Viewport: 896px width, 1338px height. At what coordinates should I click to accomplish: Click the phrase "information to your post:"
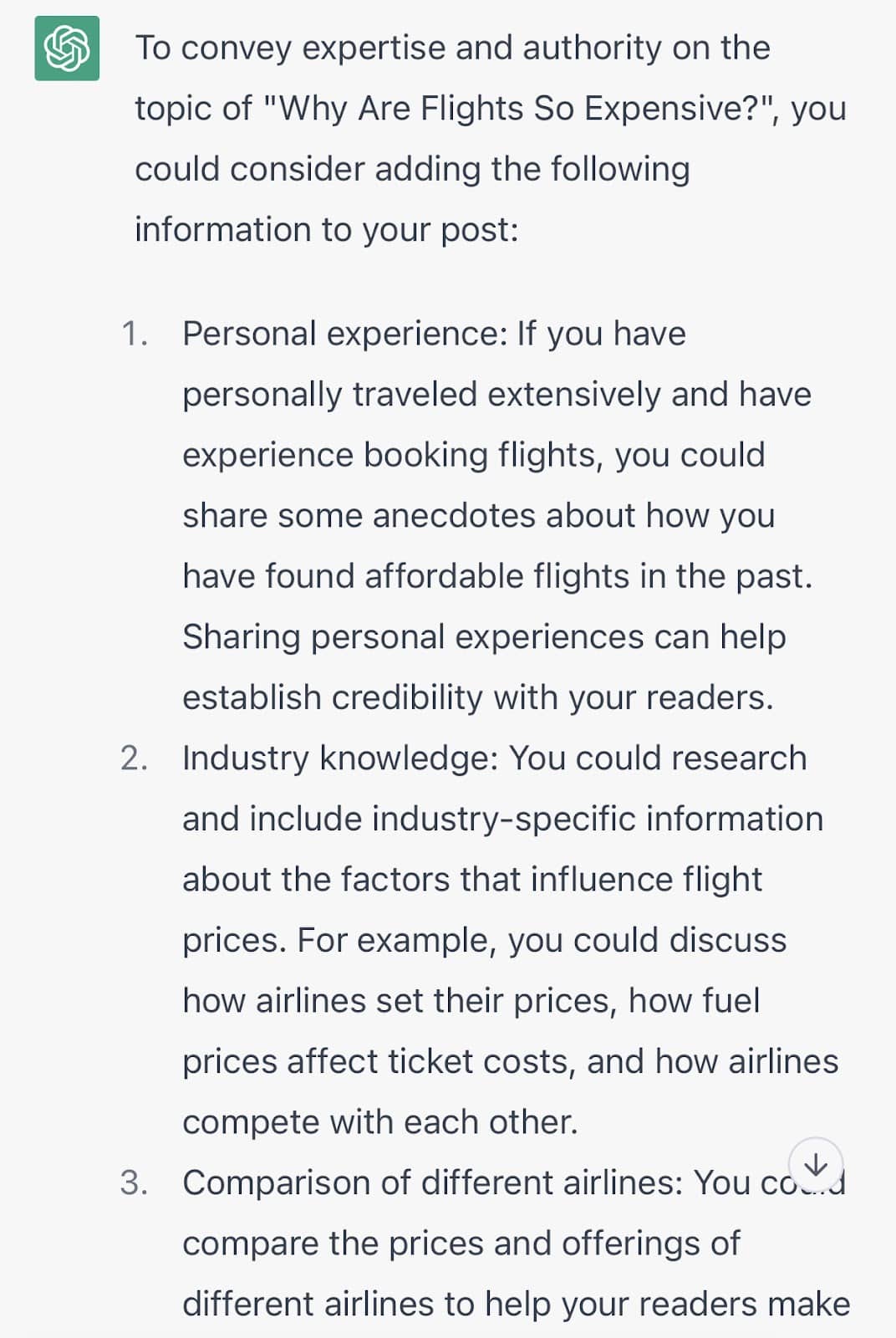pos(327,229)
